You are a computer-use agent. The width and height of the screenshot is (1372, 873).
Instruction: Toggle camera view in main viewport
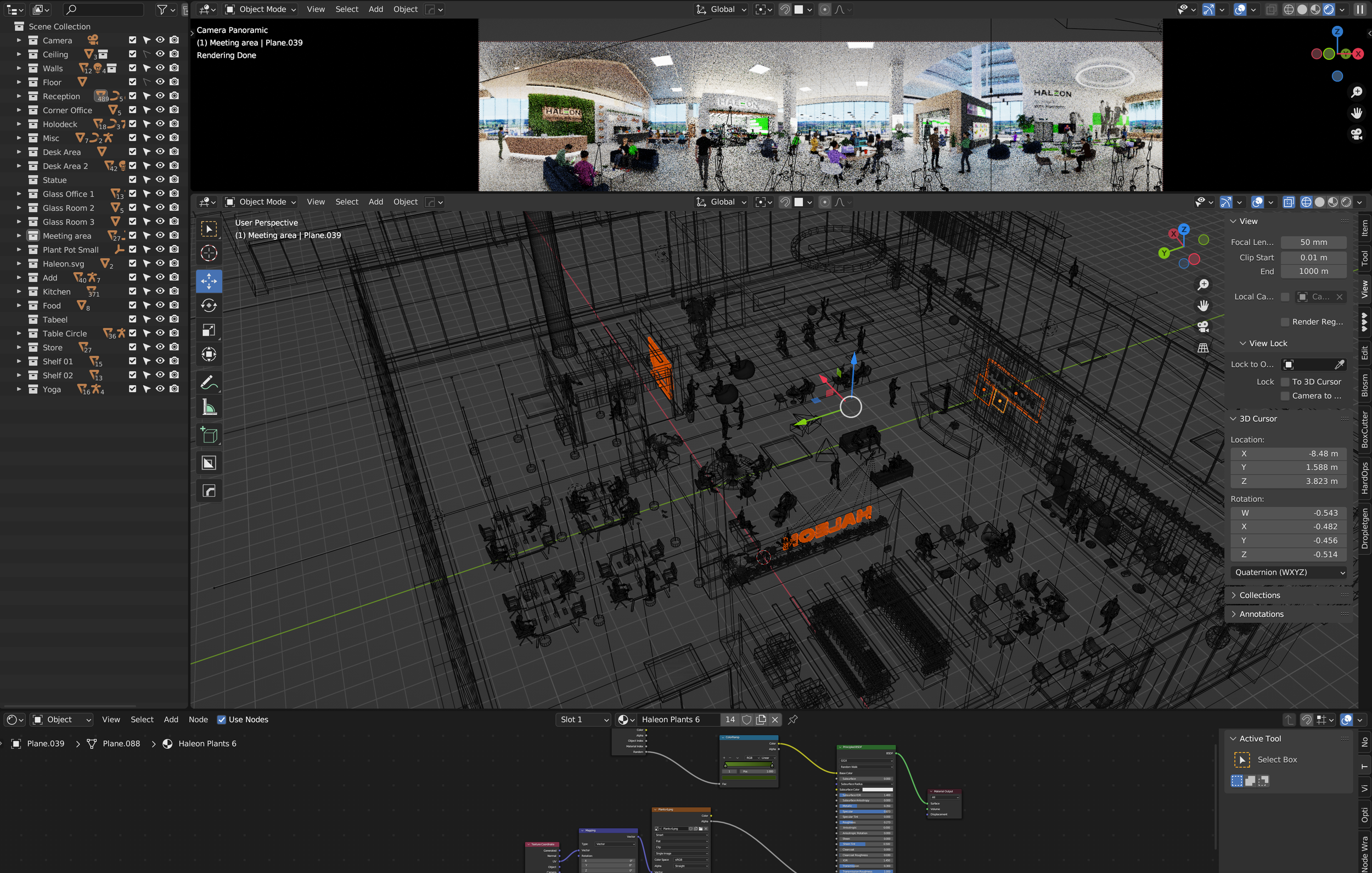[1203, 326]
